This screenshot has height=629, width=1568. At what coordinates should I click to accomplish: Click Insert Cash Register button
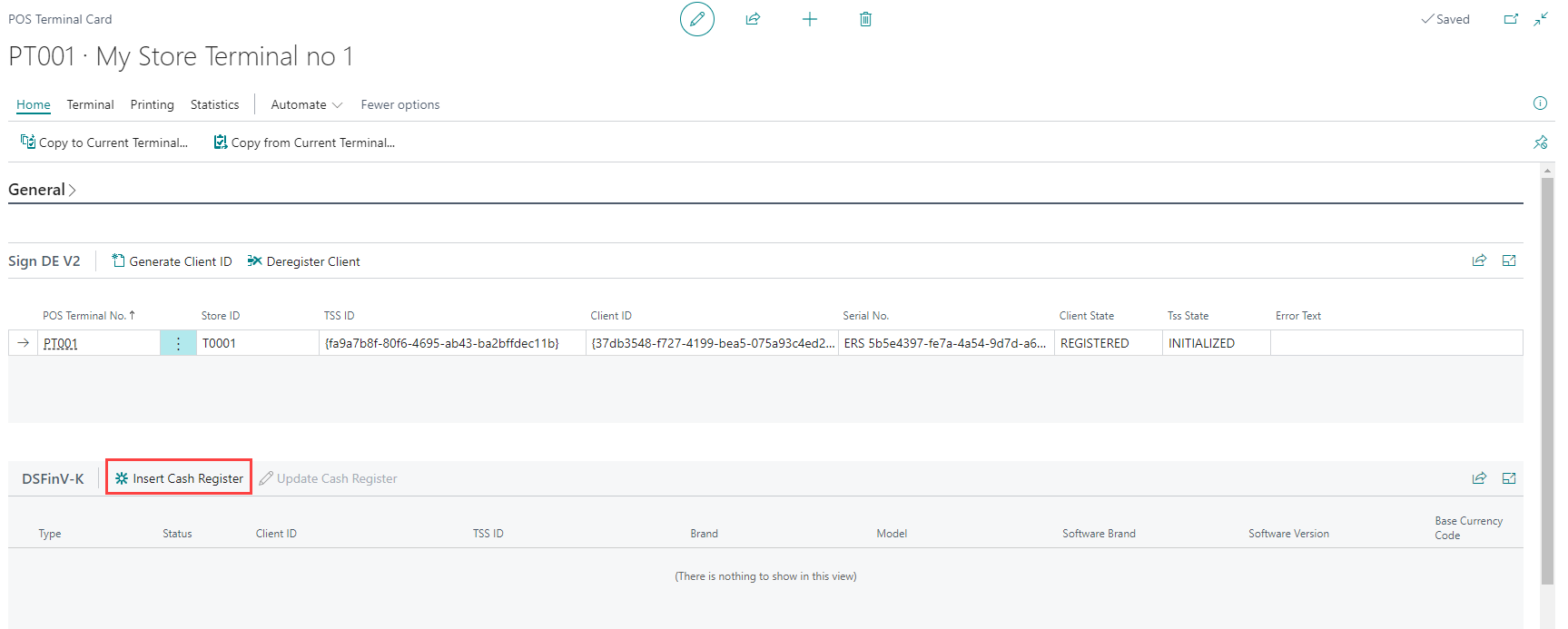point(179,478)
